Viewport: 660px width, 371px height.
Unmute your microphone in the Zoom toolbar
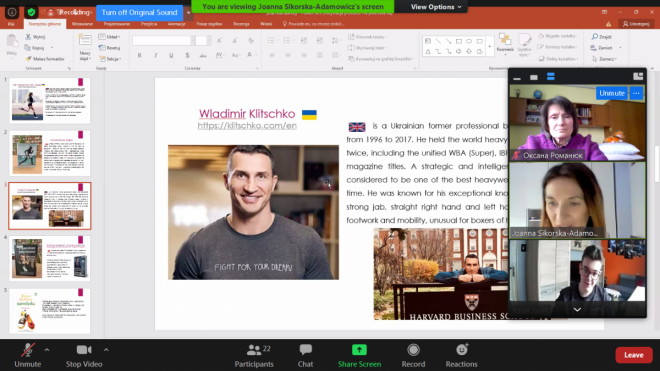[28, 355]
